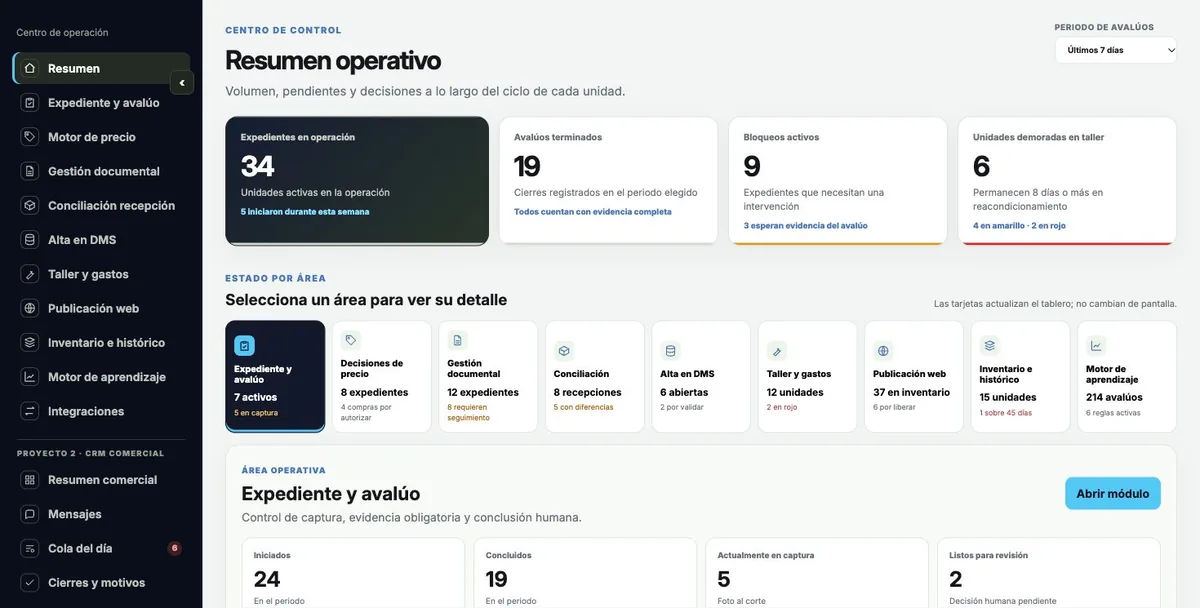Click the Mensajes chat bubble icon in sidebar

pos(29,514)
